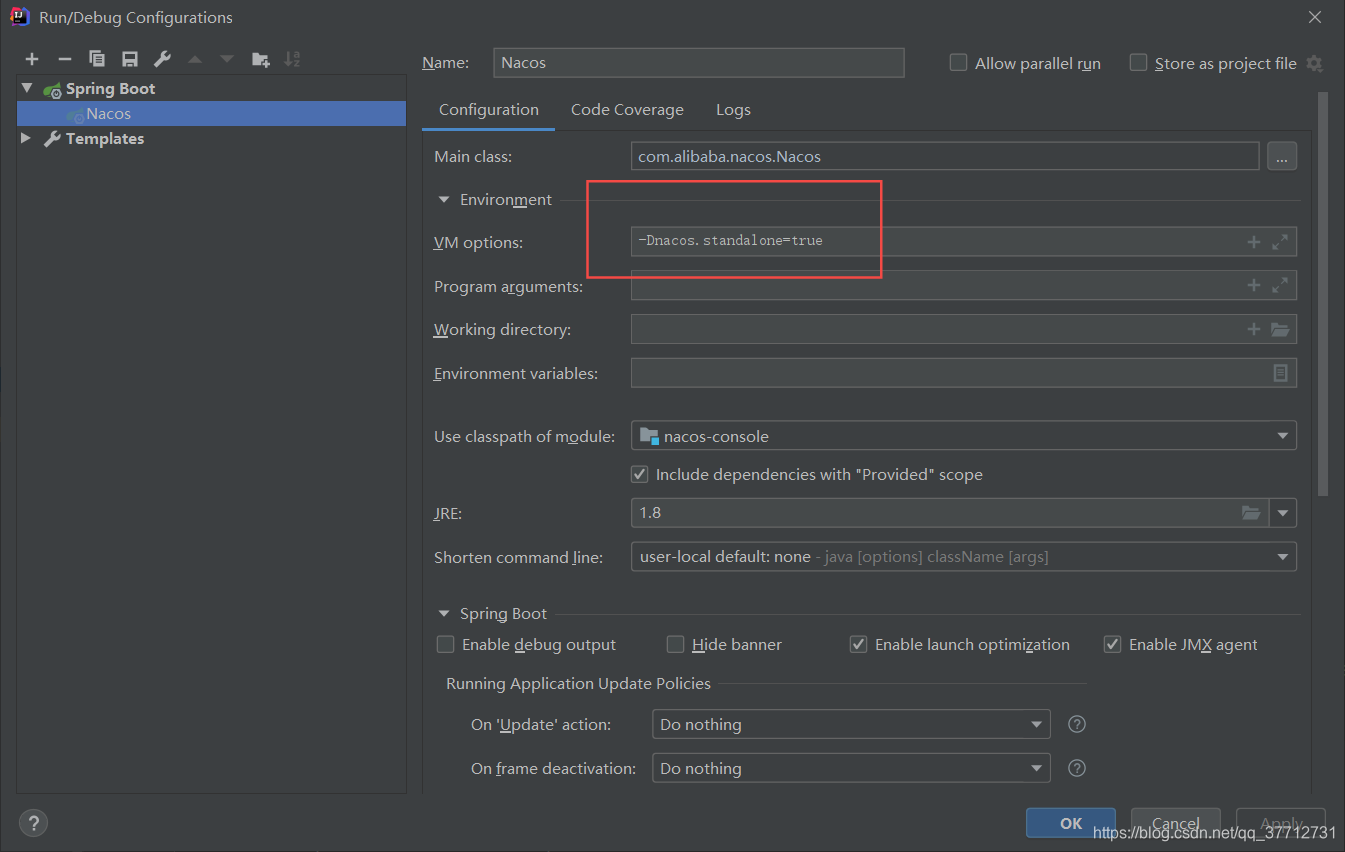Switch to the Code Coverage tab

(627, 110)
